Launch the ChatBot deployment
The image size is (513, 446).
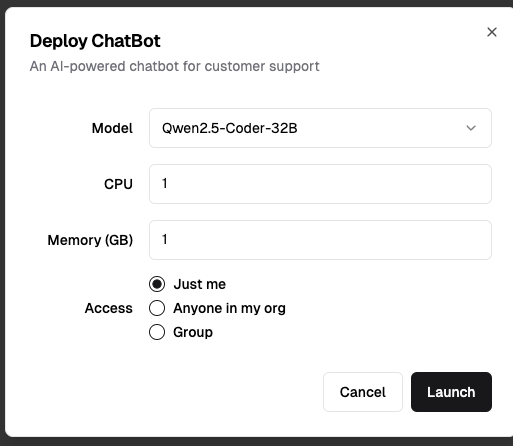point(451,392)
